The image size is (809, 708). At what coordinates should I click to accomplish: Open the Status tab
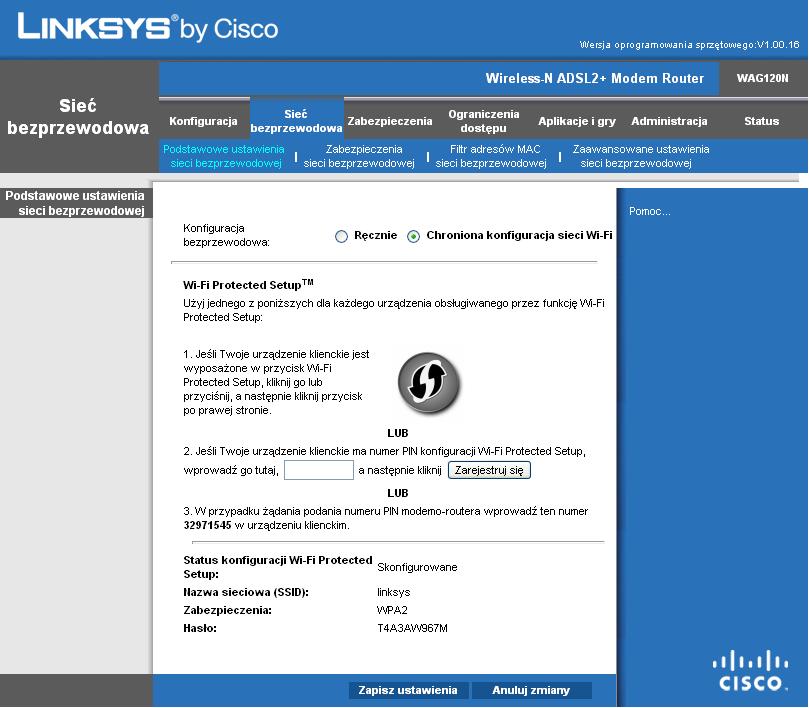pyautogui.click(x=762, y=121)
